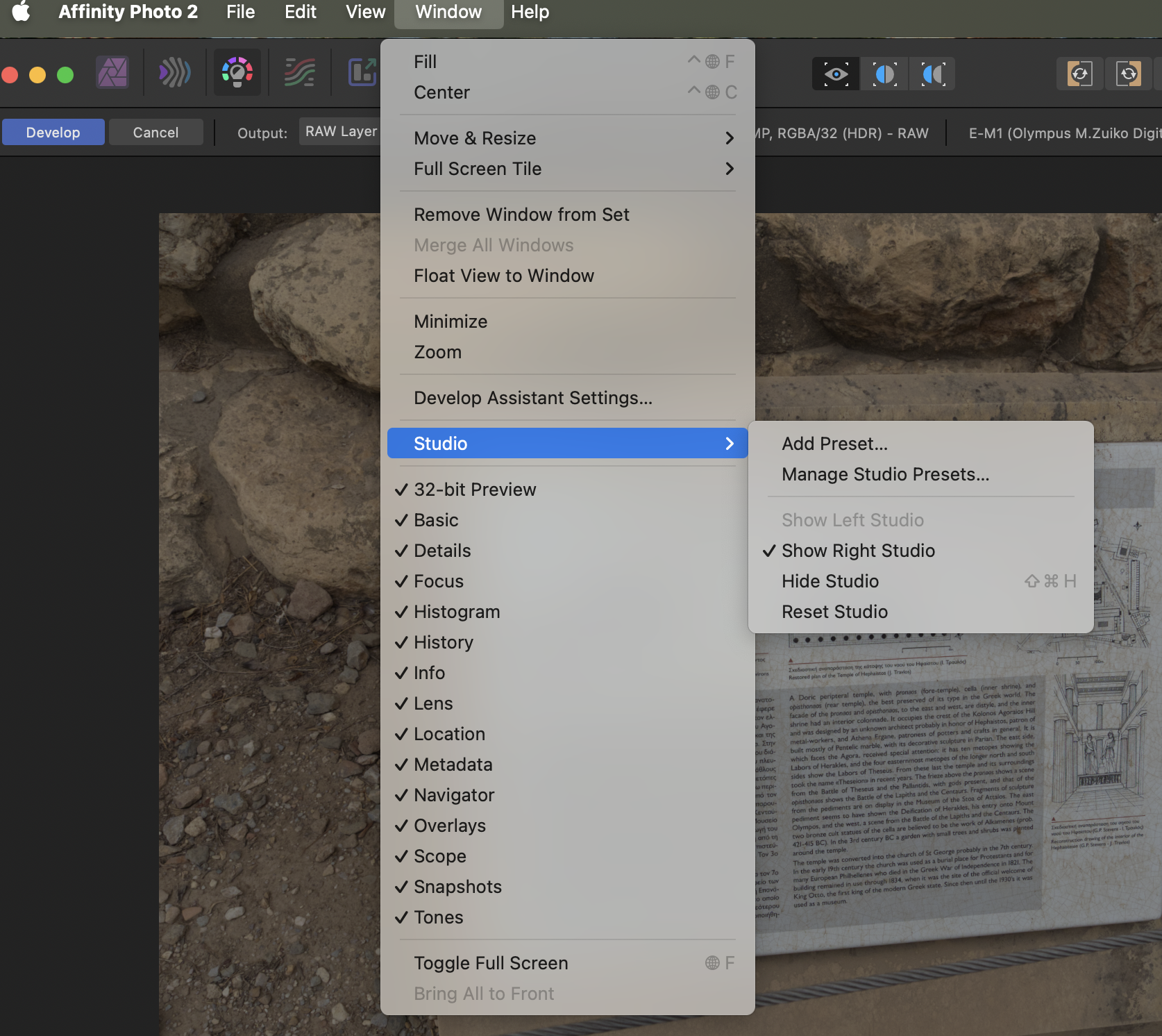Image resolution: width=1162 pixels, height=1036 pixels.
Task: Toggle the 32-bit Preview panel
Action: point(567,490)
